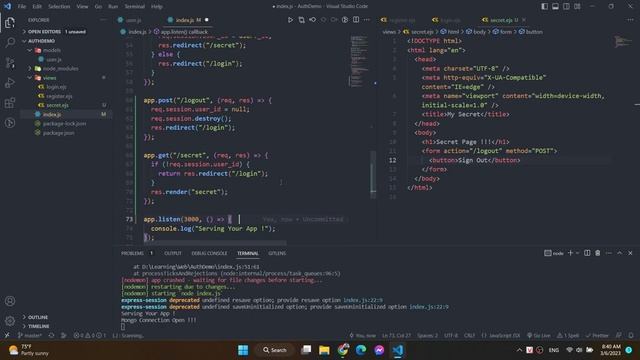Screen dimensions: 640x360
Task: Open the Explorer view in activity bar
Action: pyautogui.click(x=10, y=22)
